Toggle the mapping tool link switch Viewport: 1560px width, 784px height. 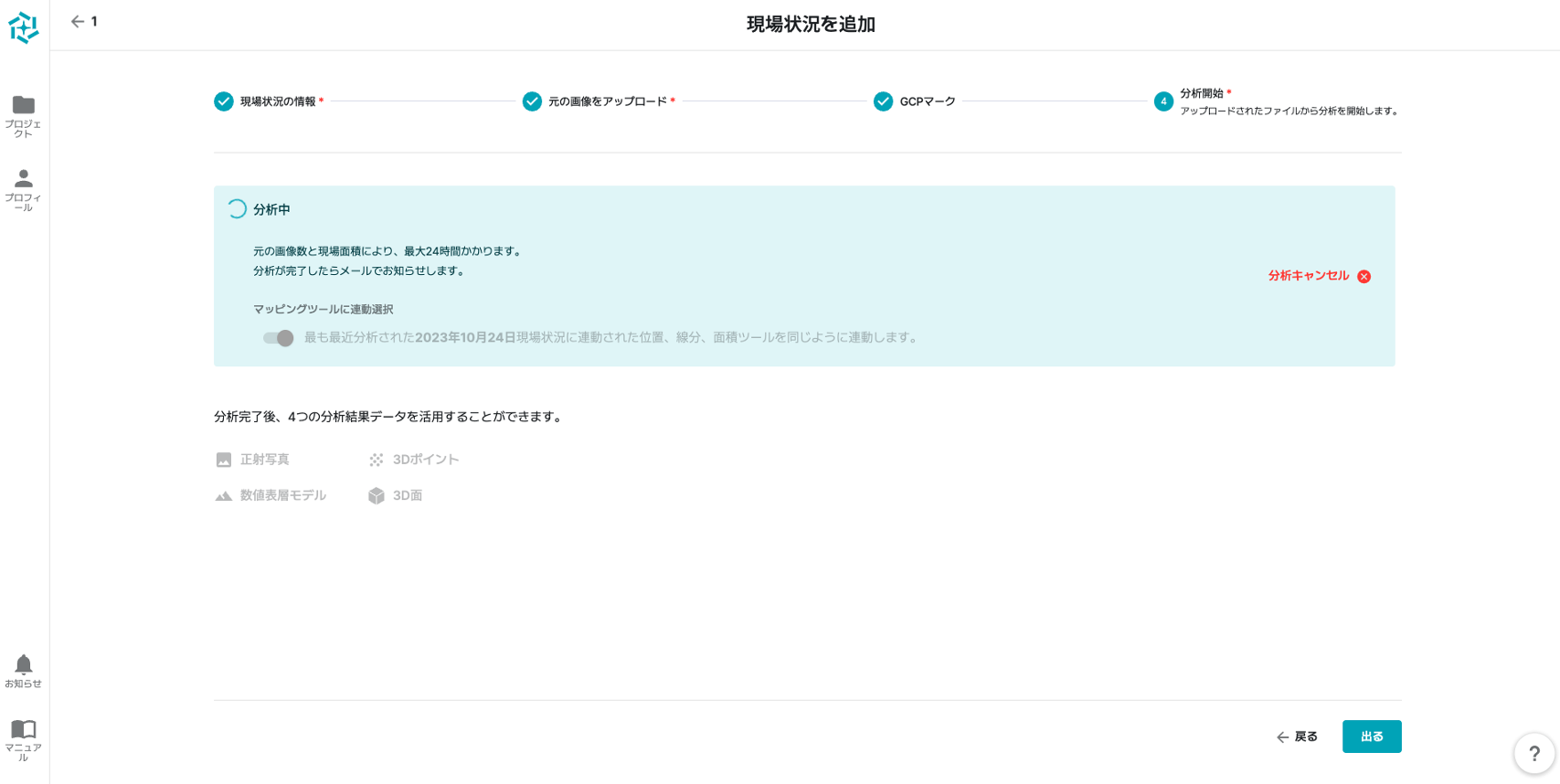pyautogui.click(x=278, y=338)
